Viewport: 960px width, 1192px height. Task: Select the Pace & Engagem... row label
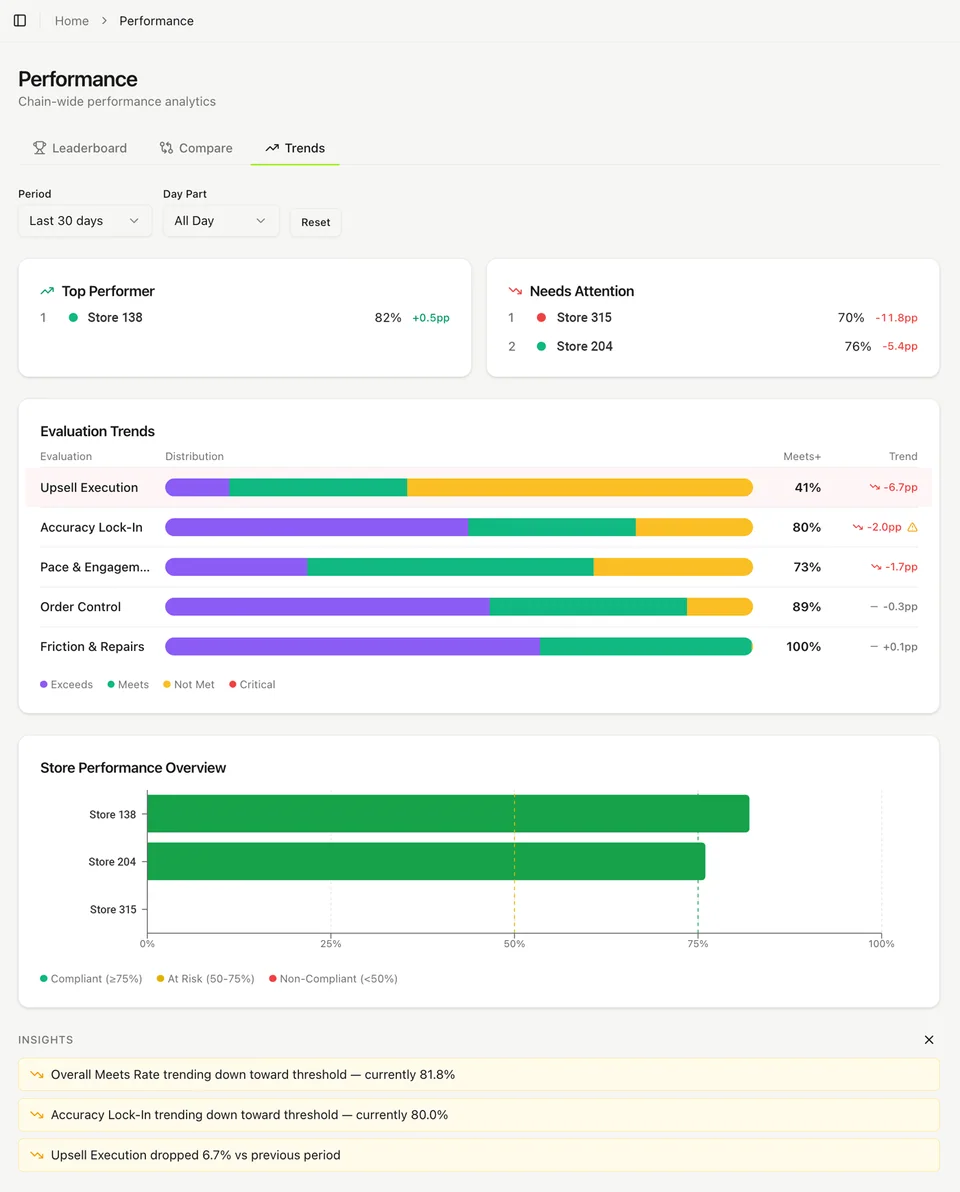[x=95, y=567]
